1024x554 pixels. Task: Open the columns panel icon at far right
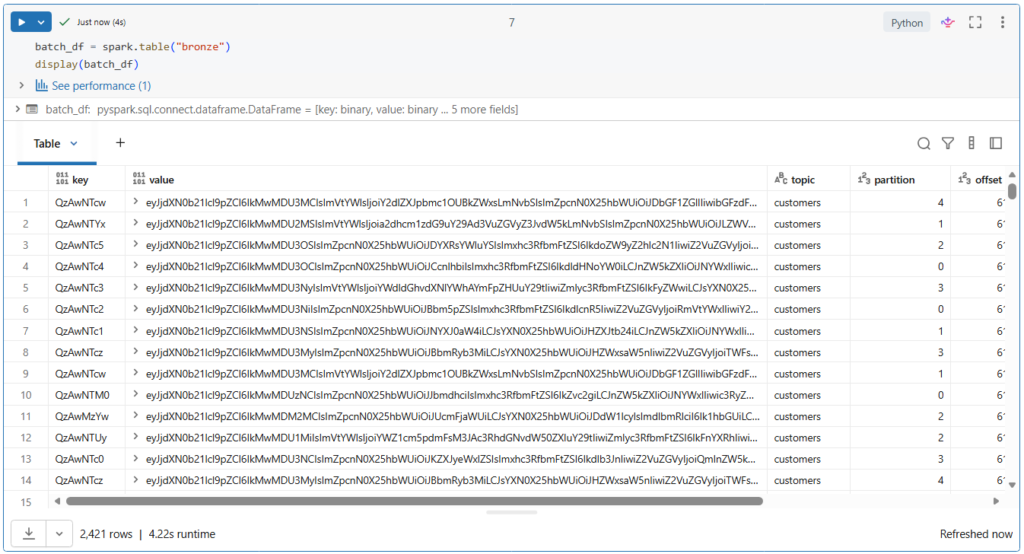coord(996,144)
